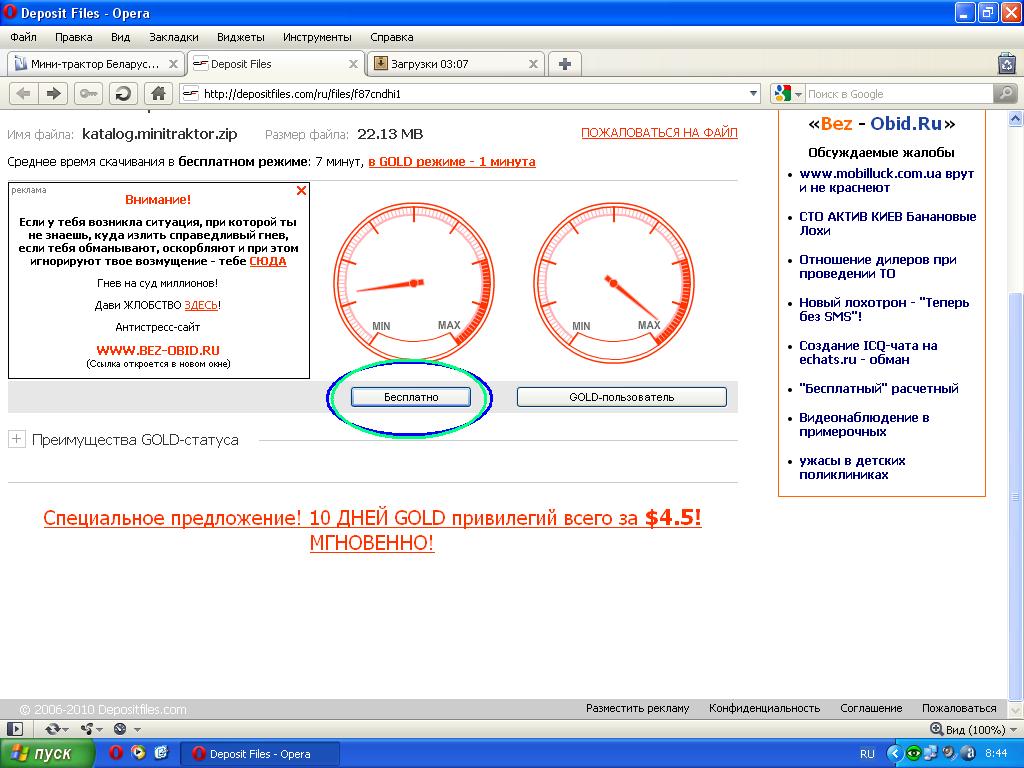Launch media player from quick launch
Viewport: 1024px width, 768px height.
138,753
